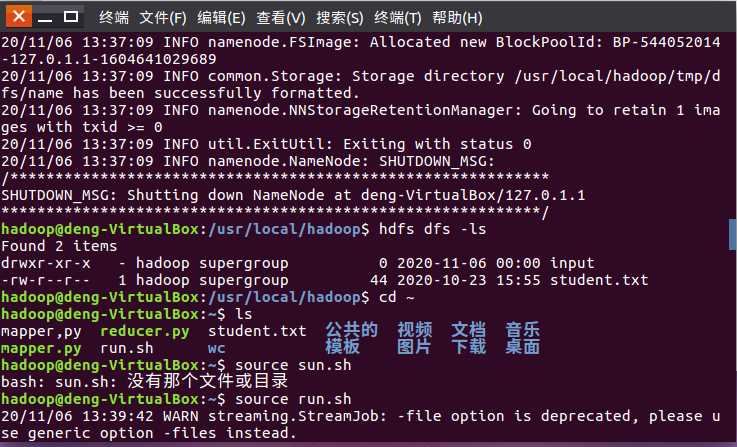Viewport: 737px width, 447px height.
Task: Click the 'source run.sh' command line
Action: (293, 400)
